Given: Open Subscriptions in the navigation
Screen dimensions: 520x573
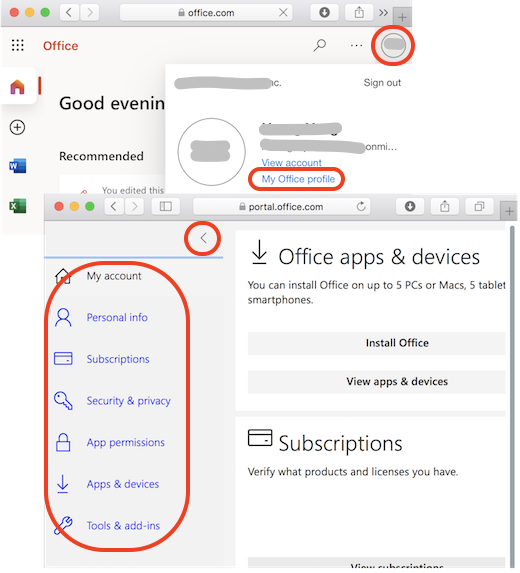Looking at the screenshot, I should (118, 359).
